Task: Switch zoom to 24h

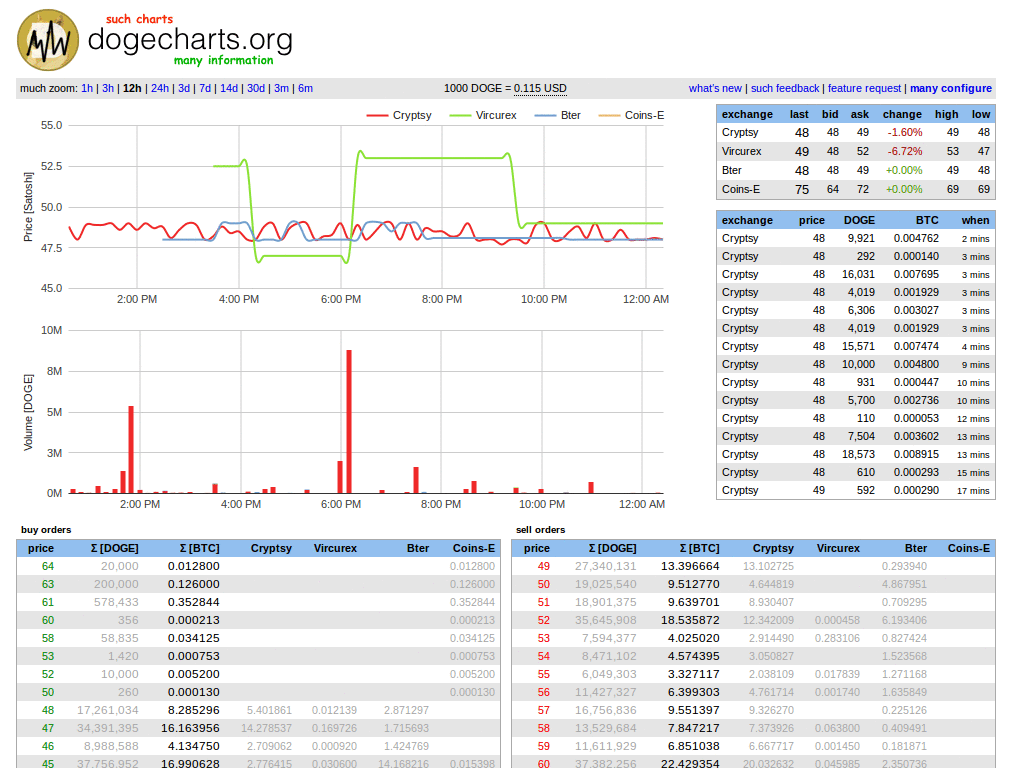Action: pos(160,88)
